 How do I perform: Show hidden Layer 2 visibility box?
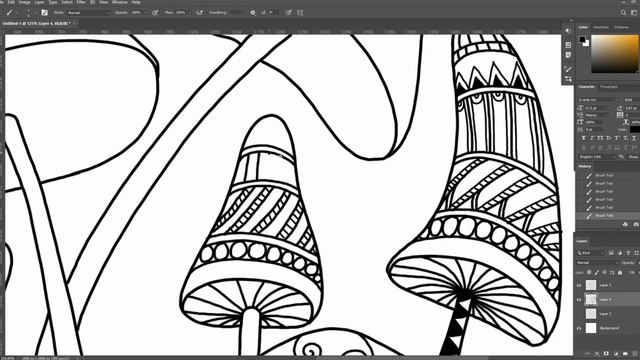click(579, 314)
